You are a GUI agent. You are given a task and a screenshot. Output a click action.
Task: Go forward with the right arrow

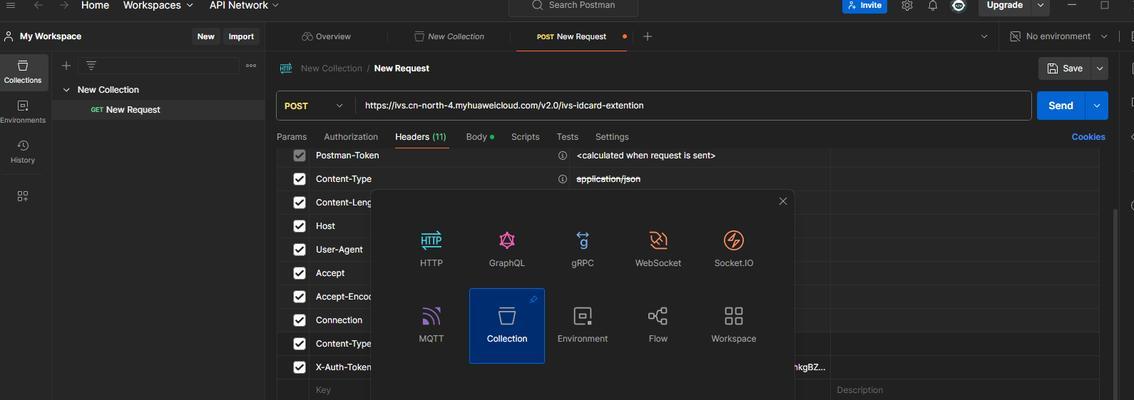(64, 5)
